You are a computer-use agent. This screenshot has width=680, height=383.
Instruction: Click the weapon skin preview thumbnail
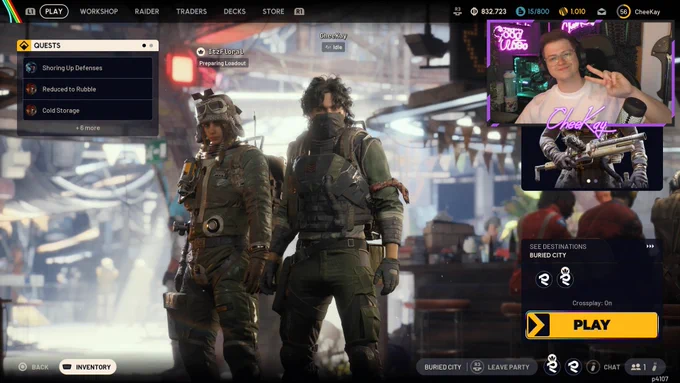click(x=592, y=159)
